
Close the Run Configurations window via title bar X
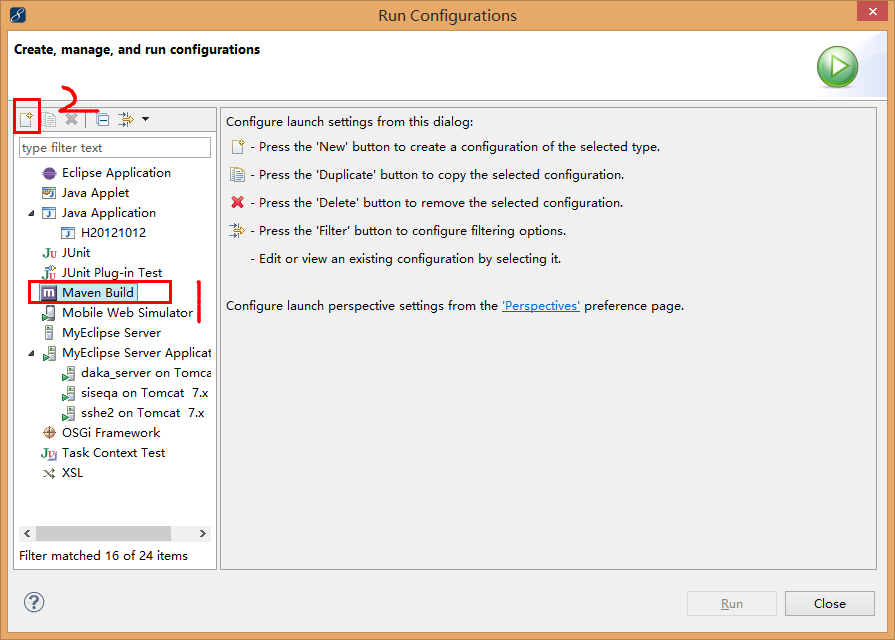point(873,11)
